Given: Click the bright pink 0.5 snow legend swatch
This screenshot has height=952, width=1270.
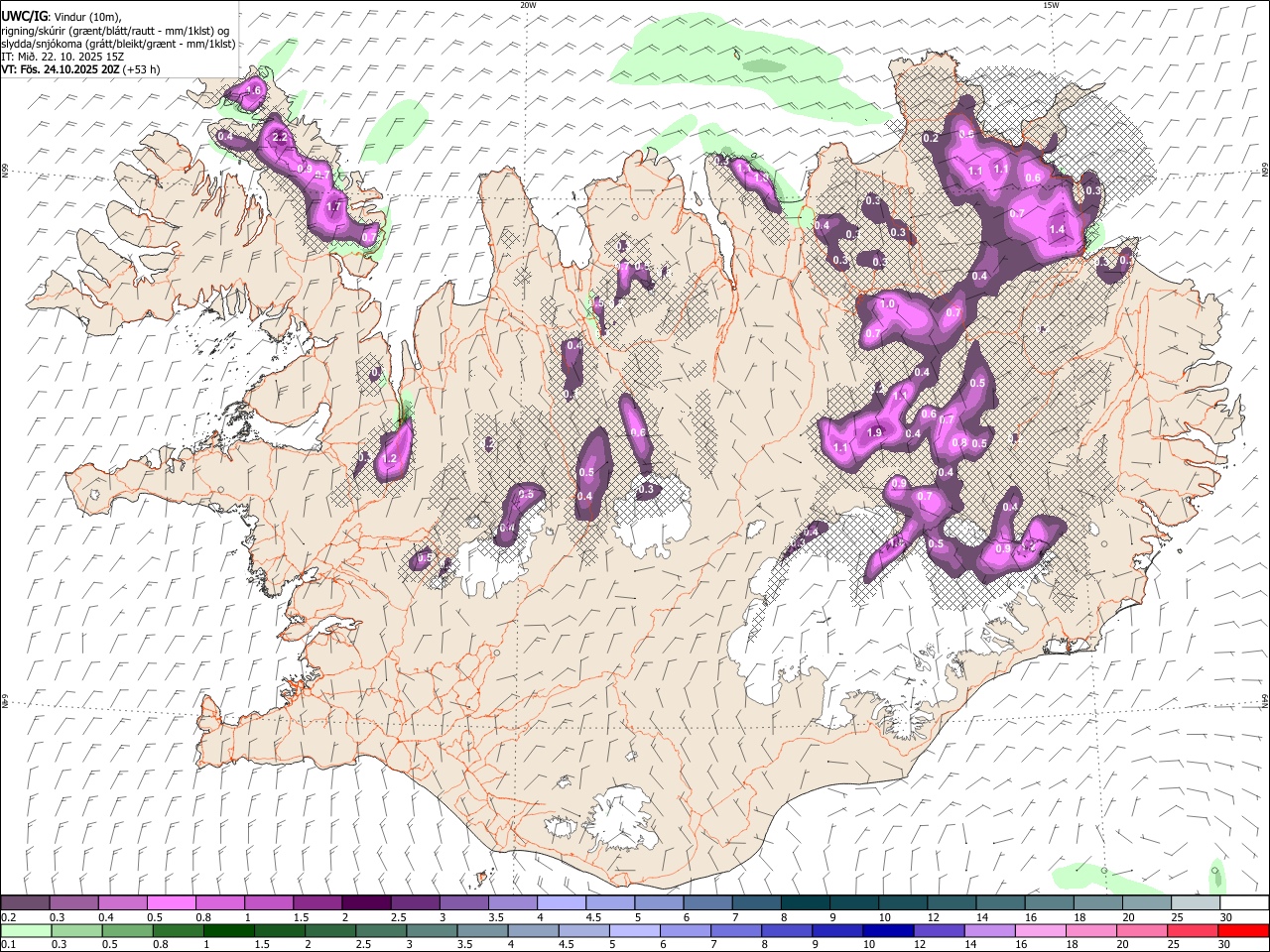Looking at the screenshot, I should tap(171, 902).
